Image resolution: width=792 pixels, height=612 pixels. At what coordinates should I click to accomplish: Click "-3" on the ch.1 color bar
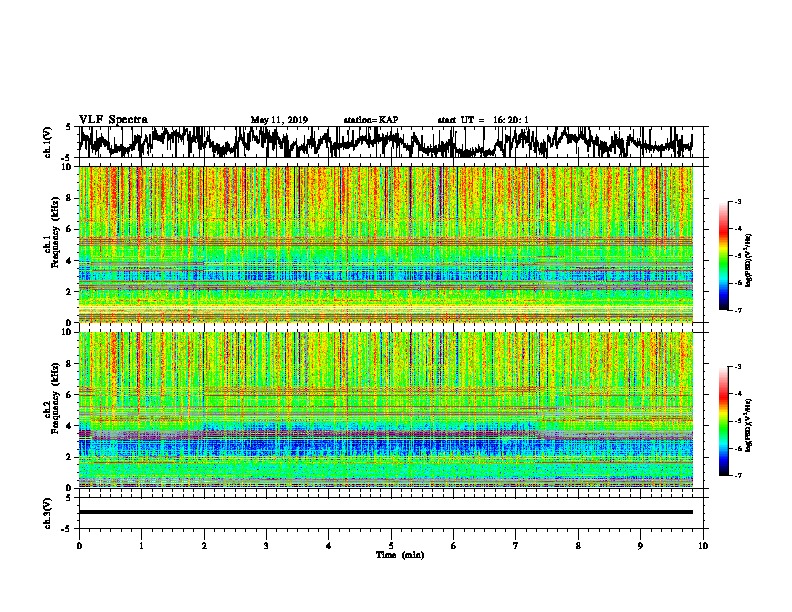point(737,202)
